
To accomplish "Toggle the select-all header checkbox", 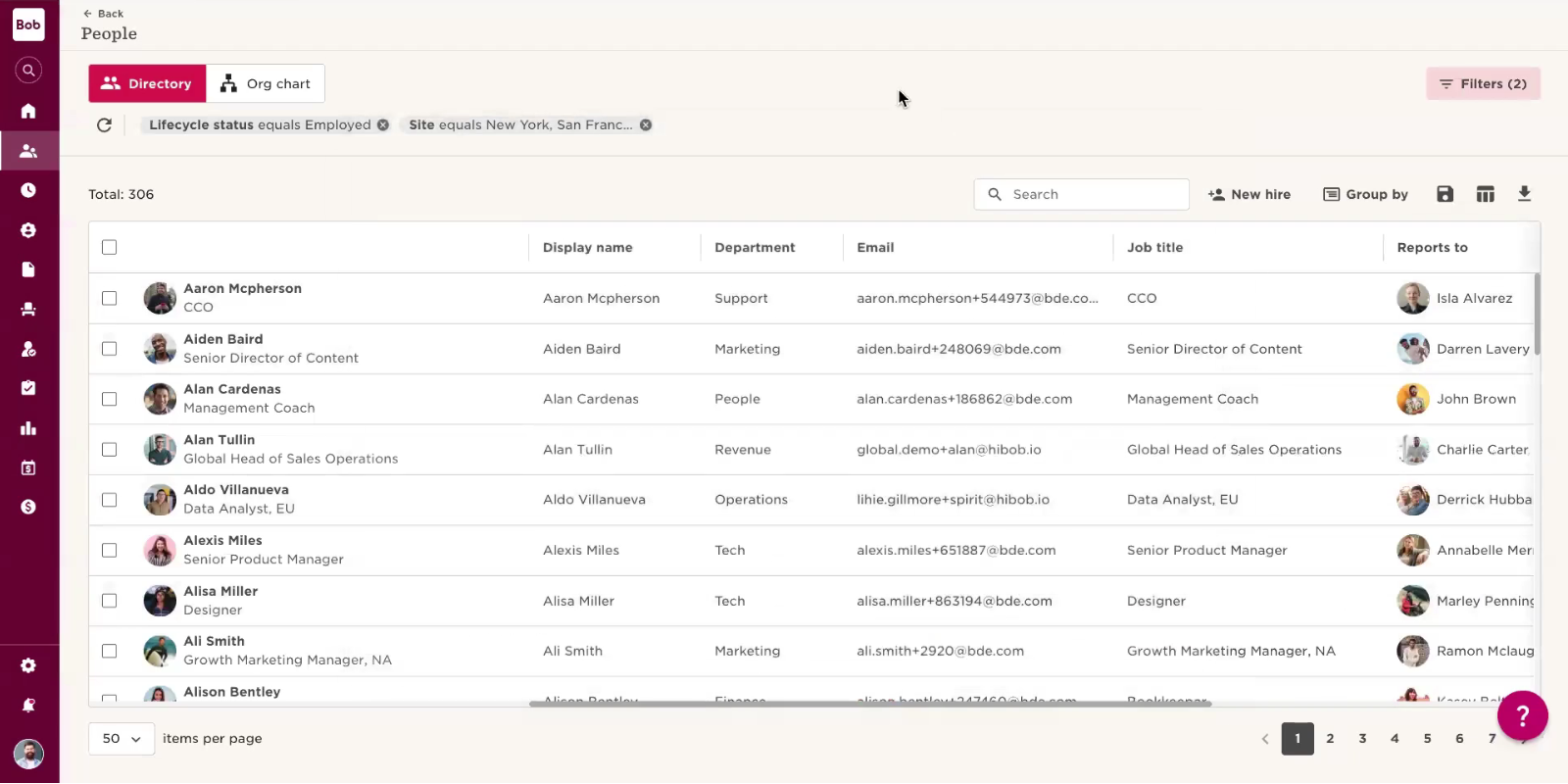I will coord(110,247).
